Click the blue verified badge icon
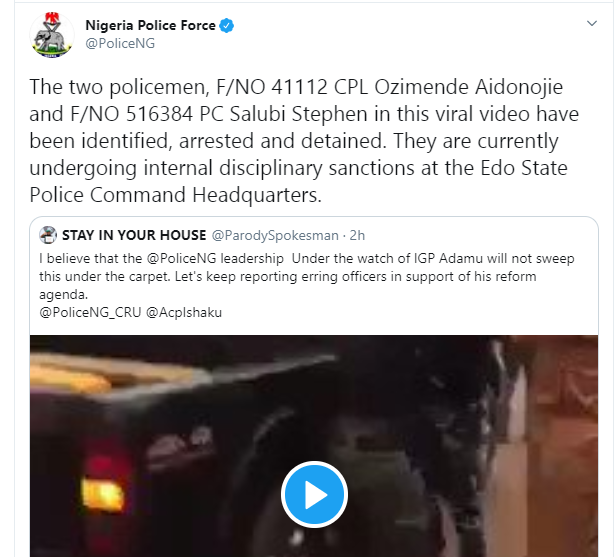This screenshot has height=557, width=616. click(227, 26)
